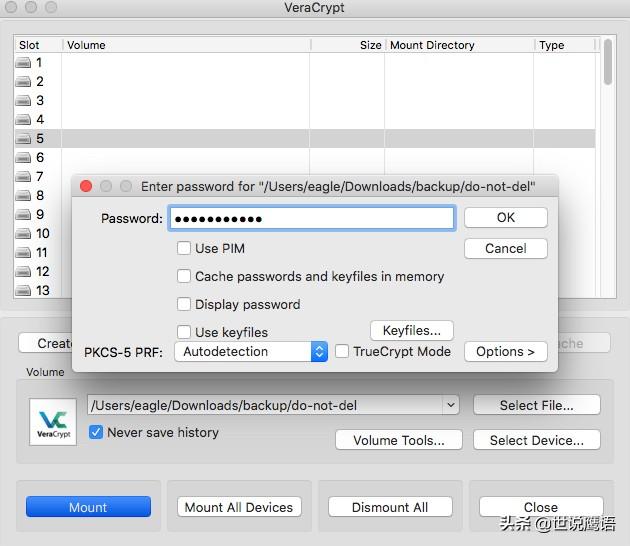Click the VeraCrypt logo icon
This screenshot has width=630, height=546.
click(x=52, y=421)
